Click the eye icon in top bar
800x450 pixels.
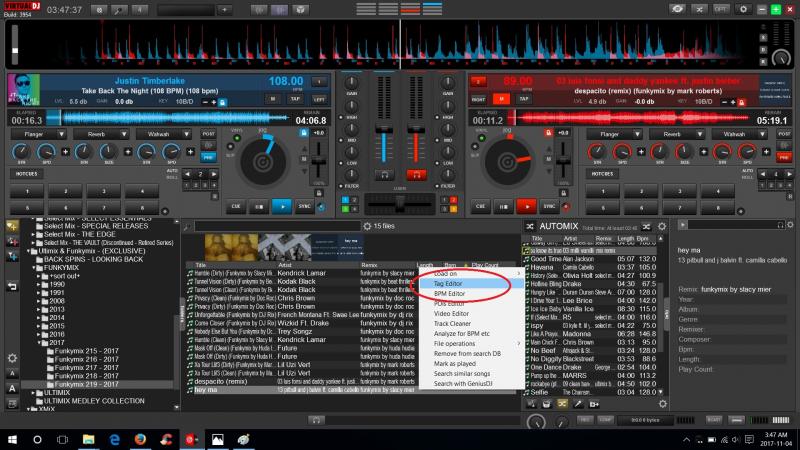(678, 9)
